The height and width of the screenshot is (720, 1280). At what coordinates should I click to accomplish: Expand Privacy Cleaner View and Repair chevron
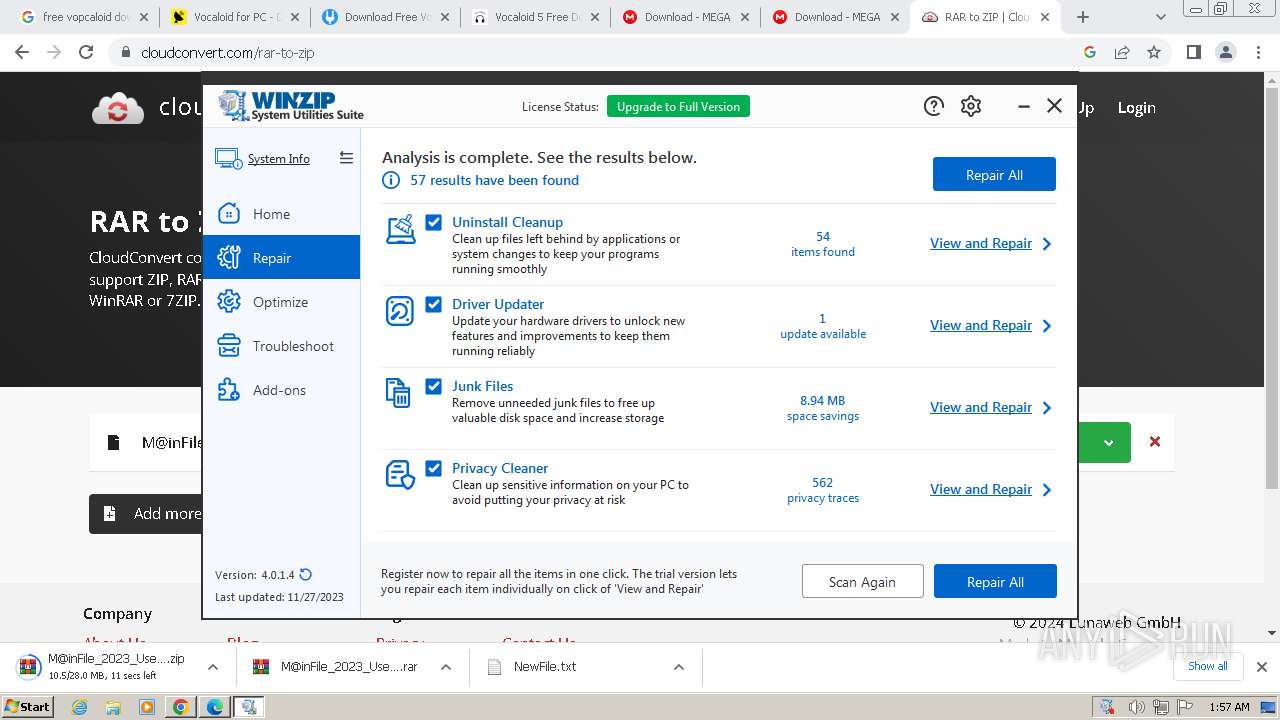(x=1047, y=489)
